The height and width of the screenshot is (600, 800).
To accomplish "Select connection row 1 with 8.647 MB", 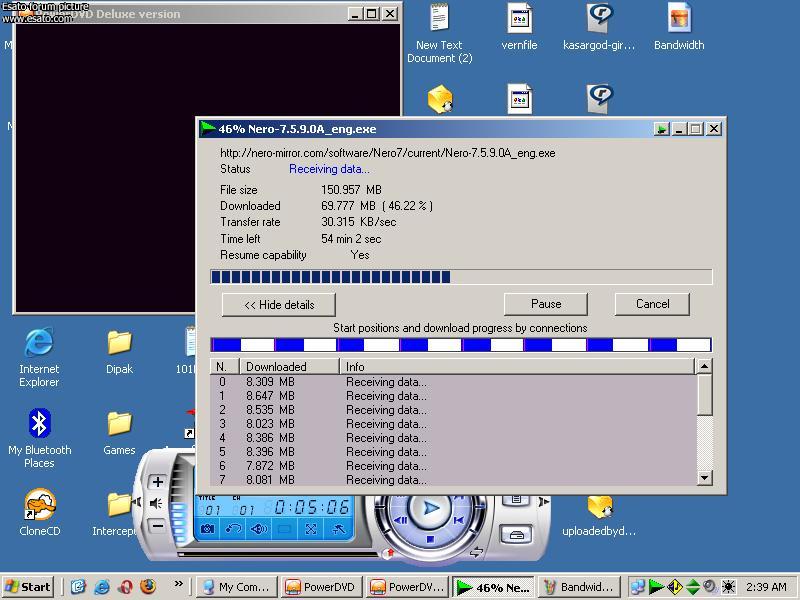I will [x=454, y=396].
